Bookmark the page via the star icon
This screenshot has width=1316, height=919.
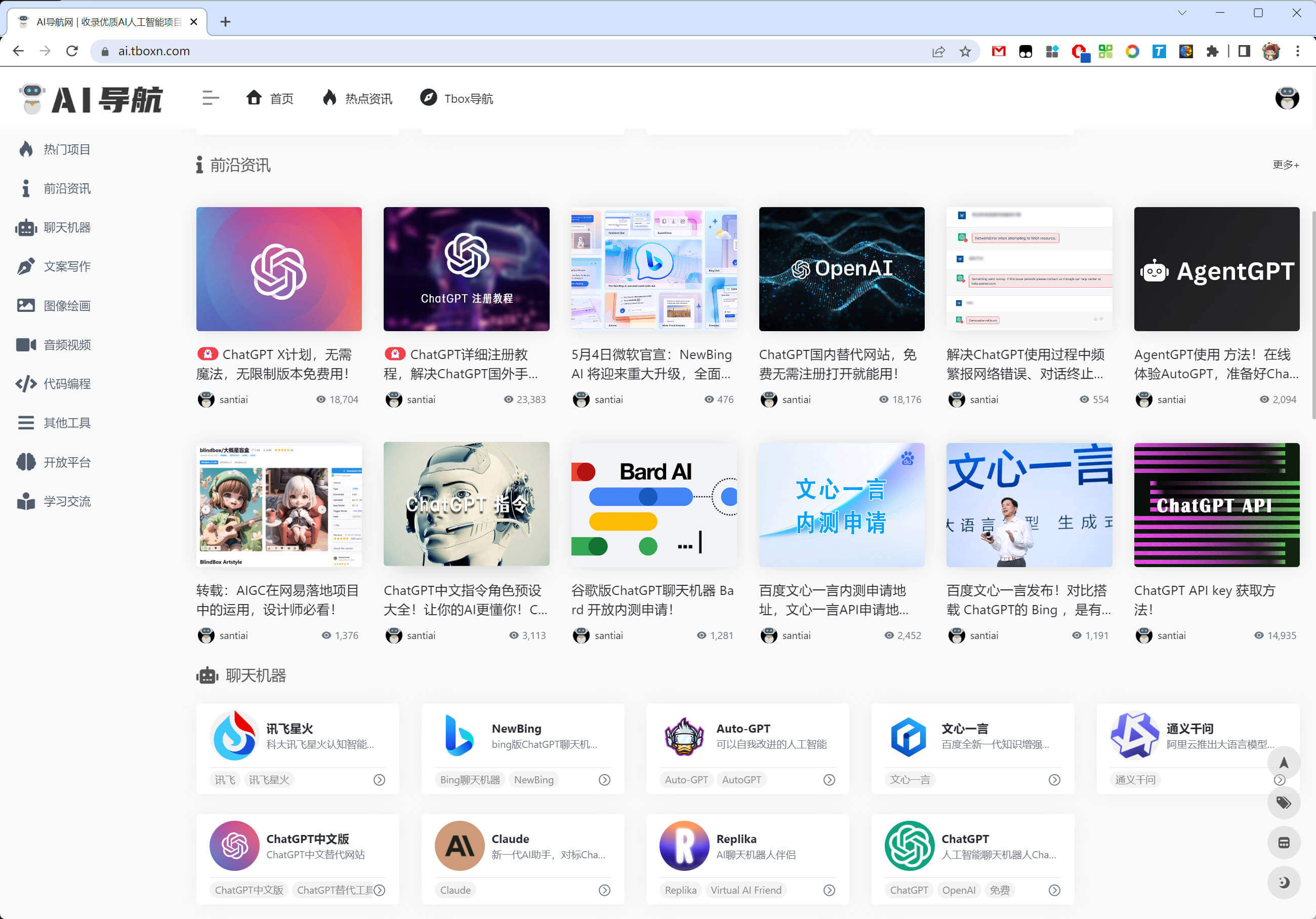point(966,51)
